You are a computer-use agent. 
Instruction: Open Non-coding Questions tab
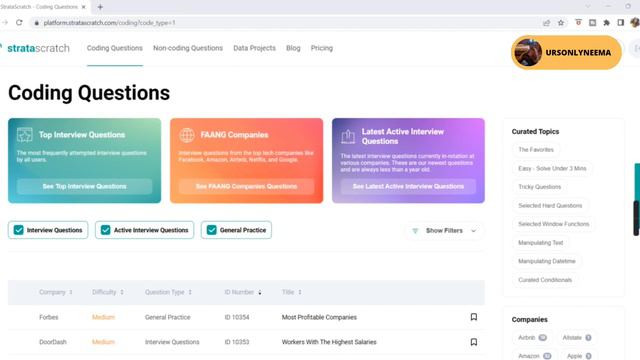click(x=188, y=48)
